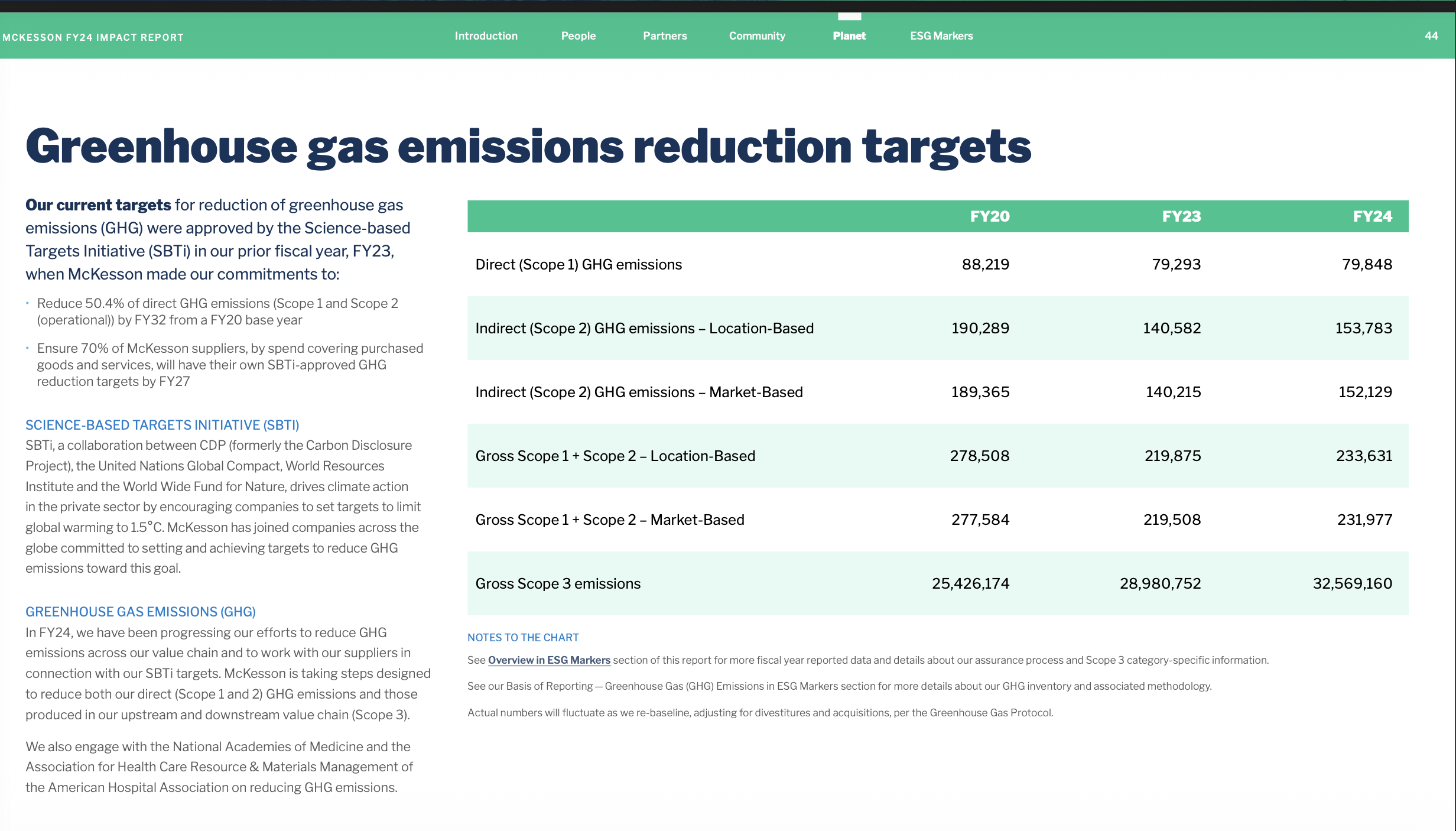Click the 'Our current targets' bold text

[x=98, y=205]
